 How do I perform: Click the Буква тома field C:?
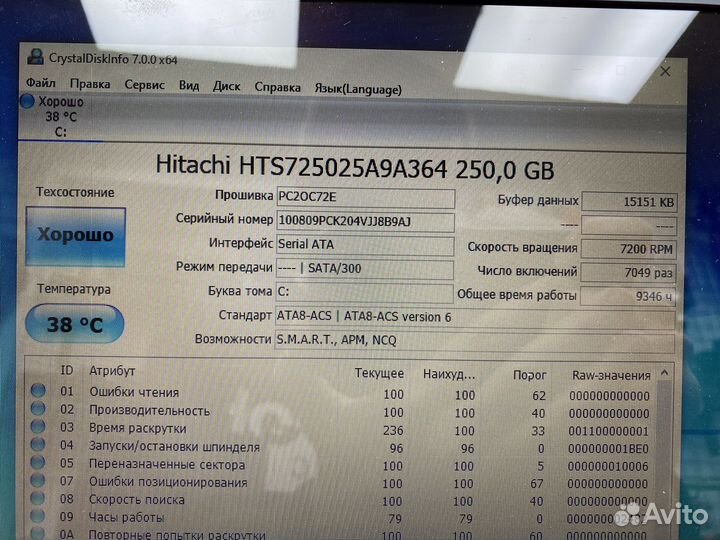pyautogui.click(x=364, y=293)
